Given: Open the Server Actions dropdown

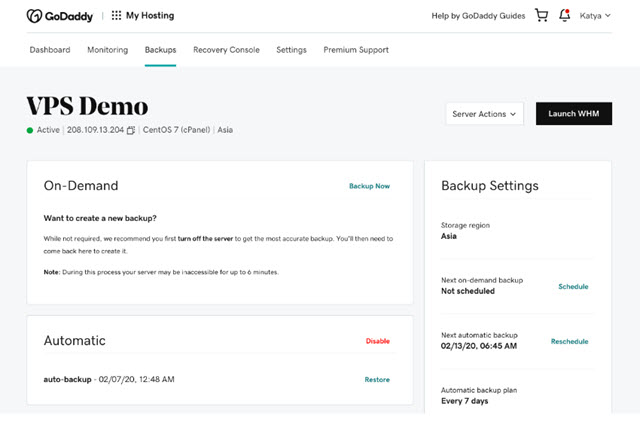Looking at the screenshot, I should click(484, 114).
